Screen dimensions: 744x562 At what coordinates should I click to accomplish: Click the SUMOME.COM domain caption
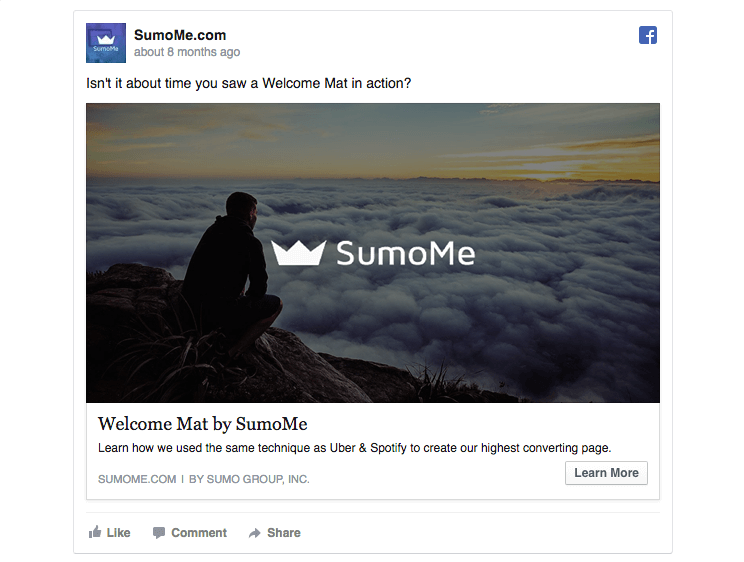pyautogui.click(x=137, y=479)
